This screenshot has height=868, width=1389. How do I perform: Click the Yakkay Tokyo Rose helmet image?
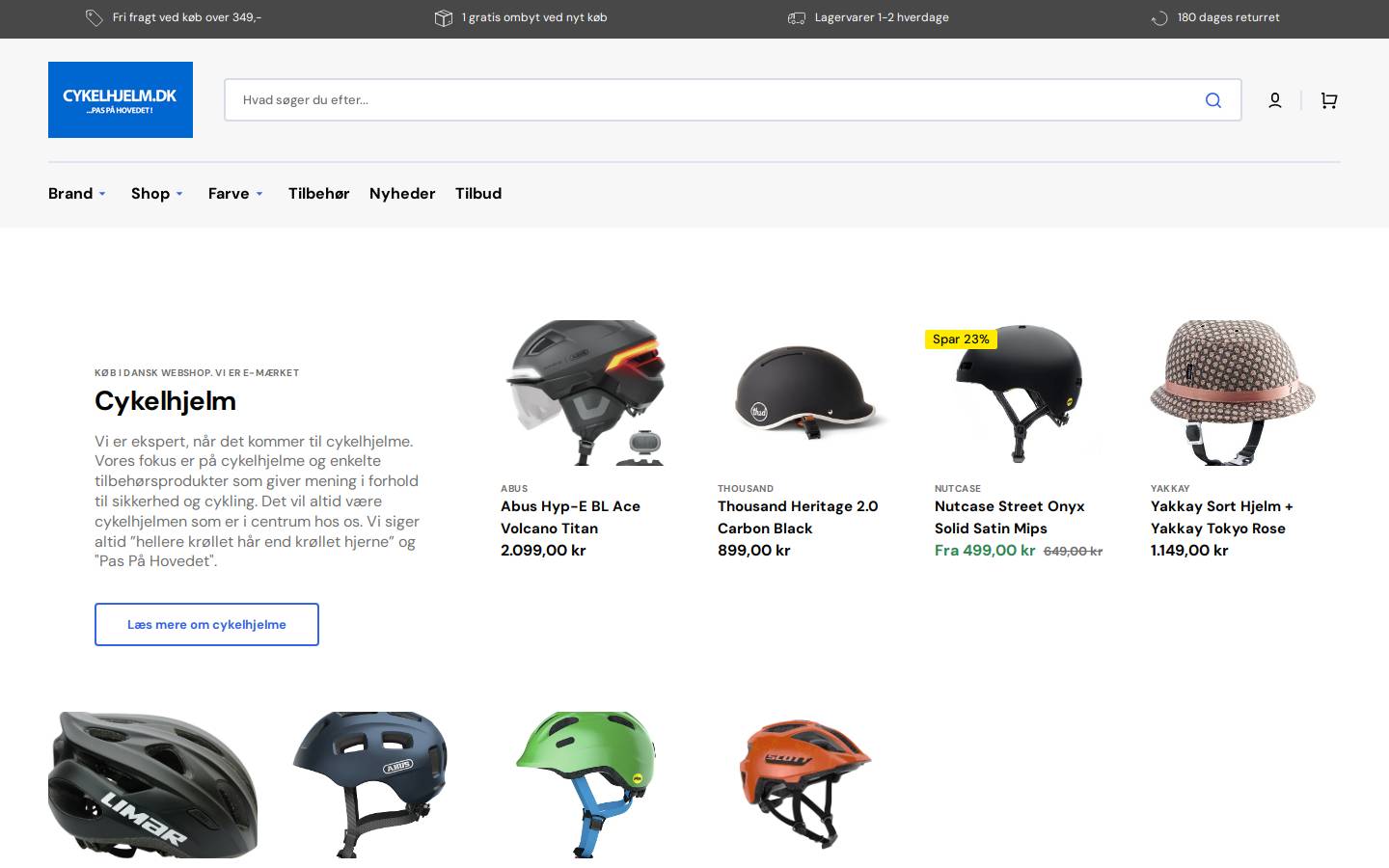[1233, 393]
